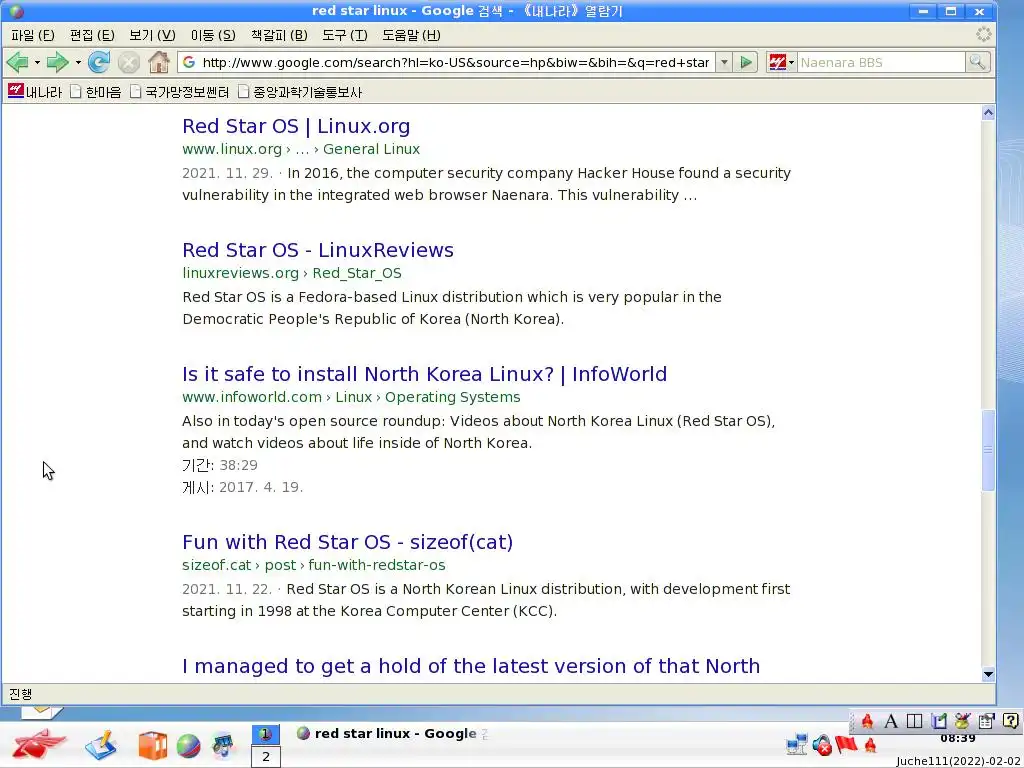The image size is (1024, 768).
Task: Launch the notepad with pencil taskbar icon
Action: click(x=101, y=744)
